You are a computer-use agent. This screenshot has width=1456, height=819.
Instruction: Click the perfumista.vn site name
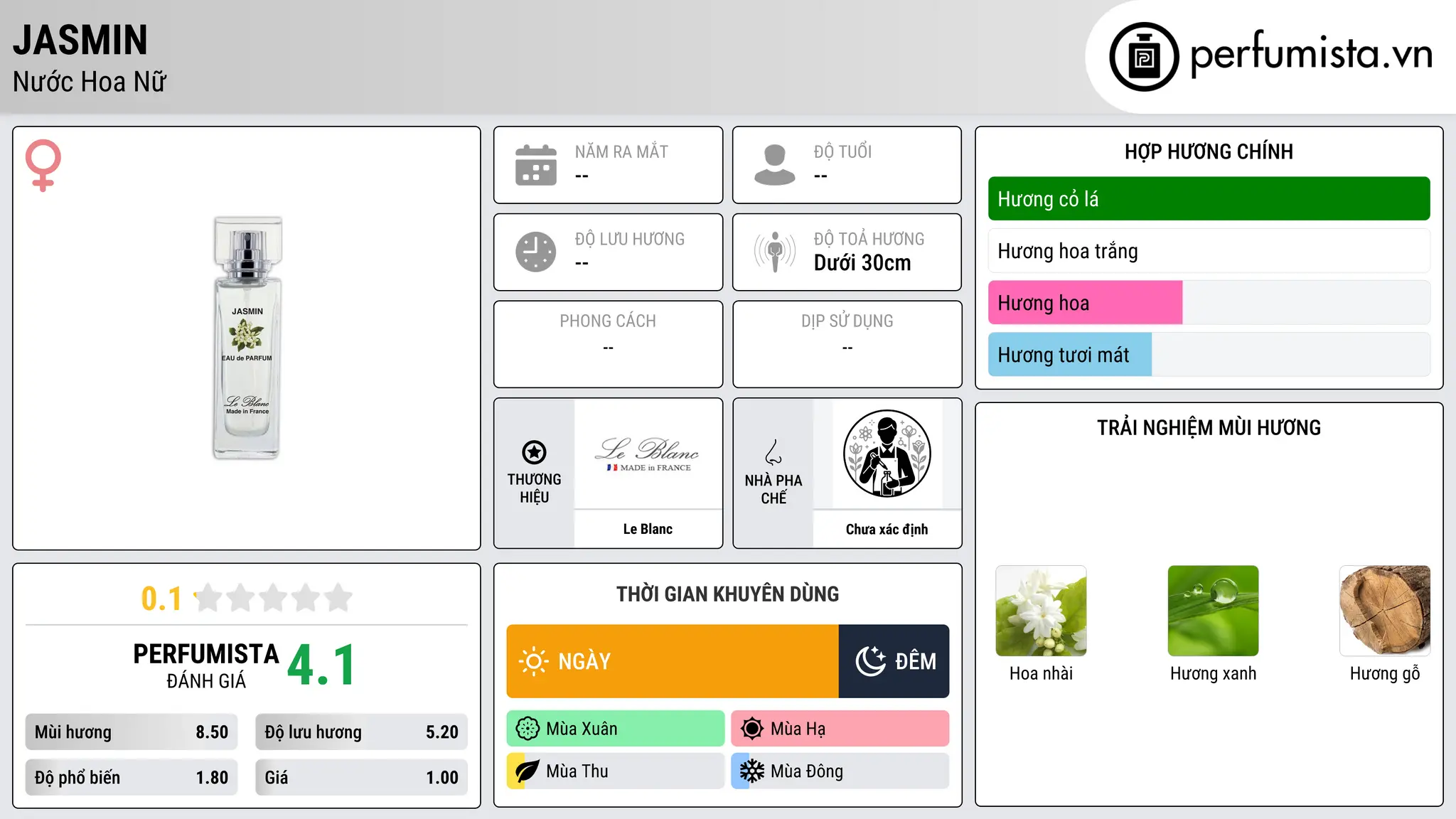coord(1311,54)
